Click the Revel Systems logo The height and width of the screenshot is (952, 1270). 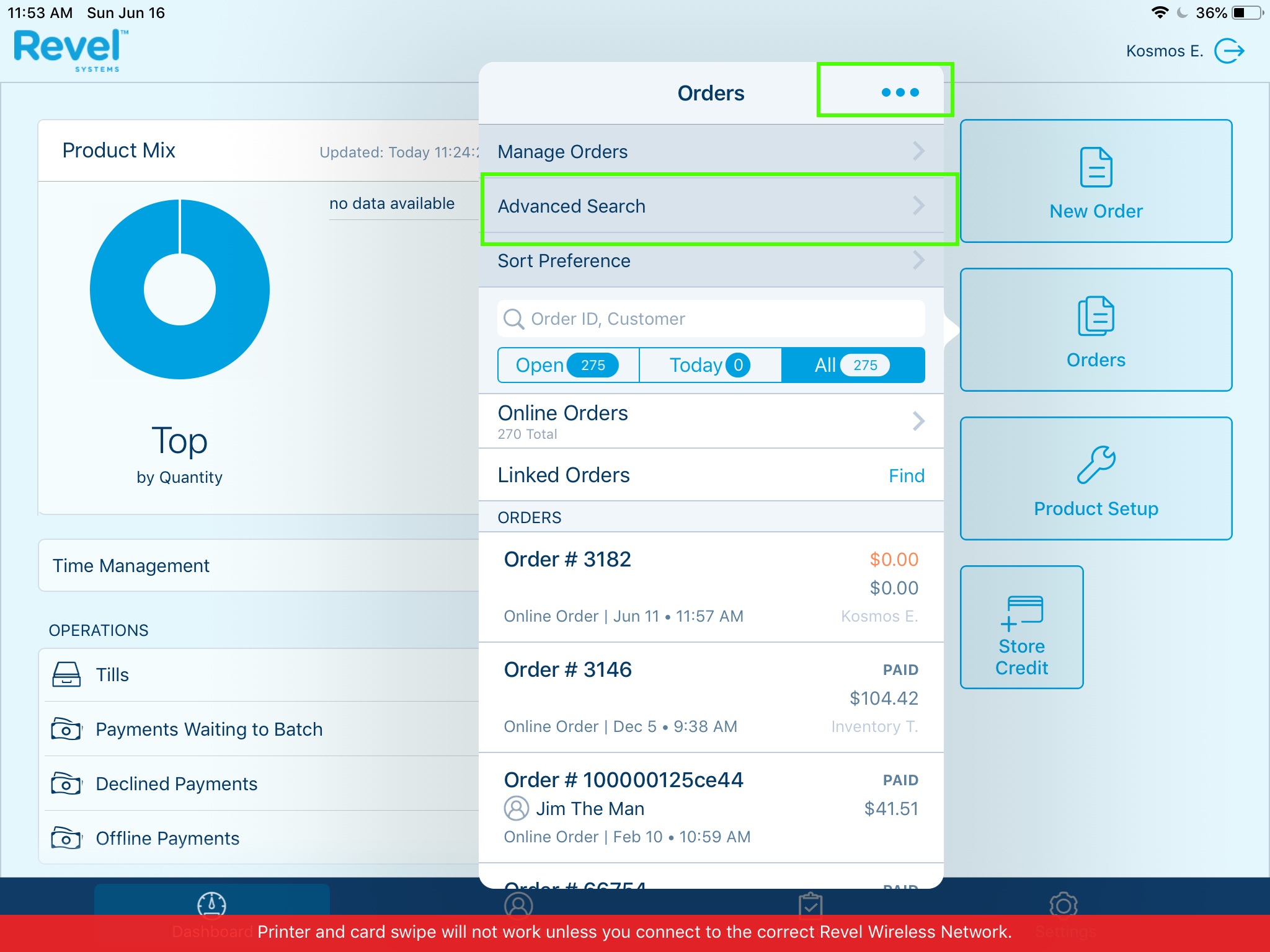tap(71, 51)
